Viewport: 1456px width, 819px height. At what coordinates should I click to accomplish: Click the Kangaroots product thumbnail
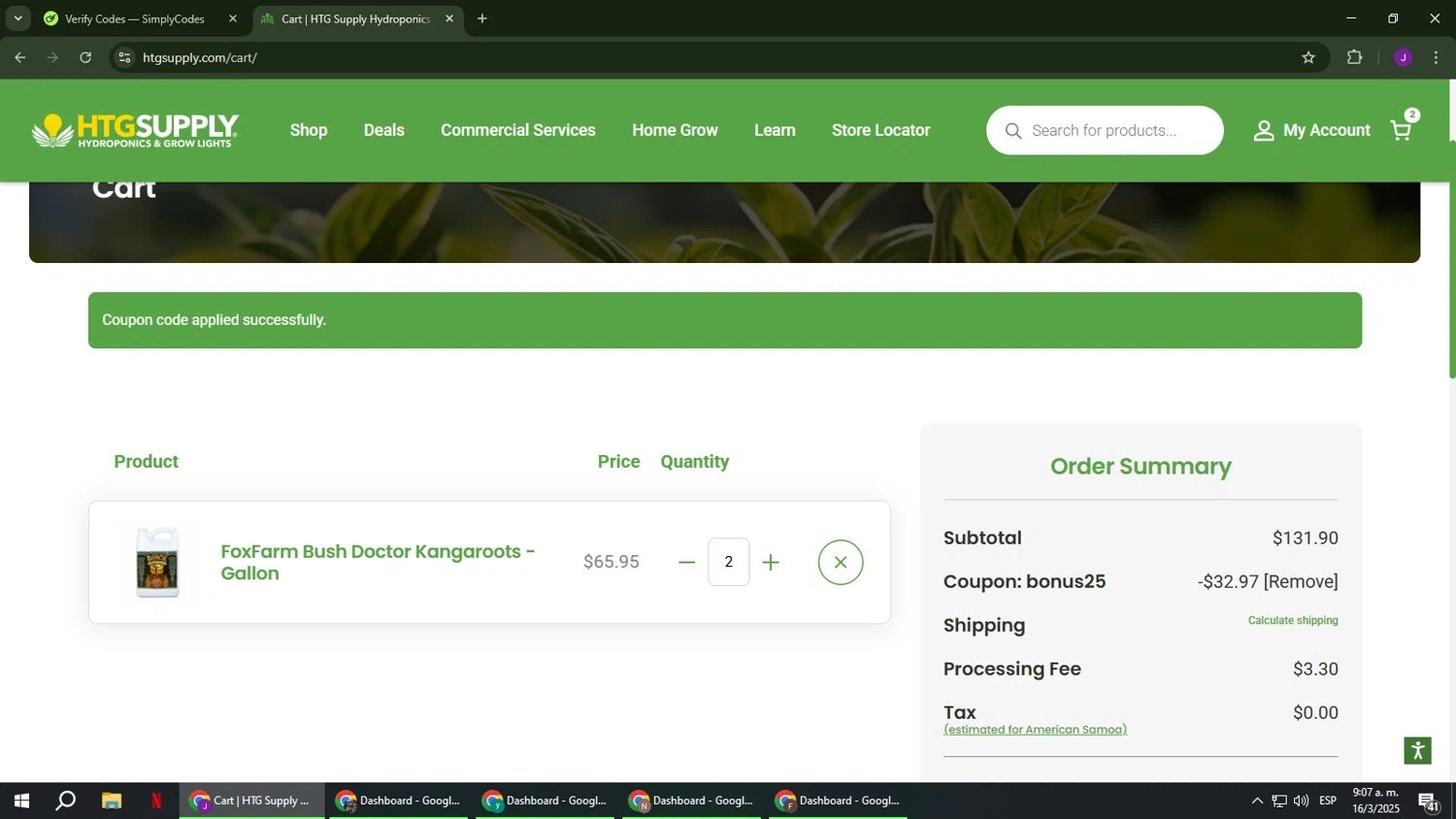coord(157,562)
